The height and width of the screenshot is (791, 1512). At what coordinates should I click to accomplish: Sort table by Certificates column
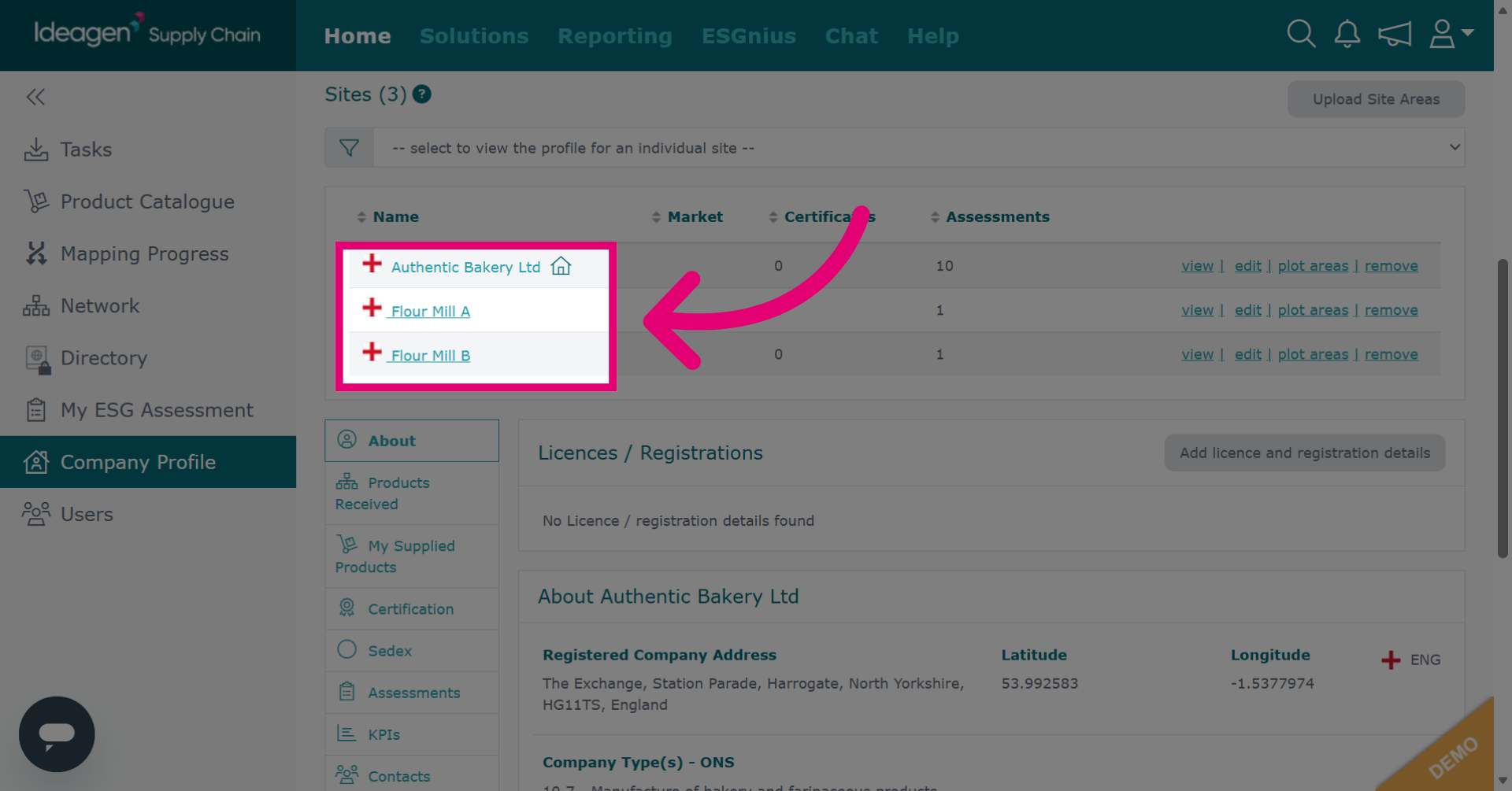point(821,216)
